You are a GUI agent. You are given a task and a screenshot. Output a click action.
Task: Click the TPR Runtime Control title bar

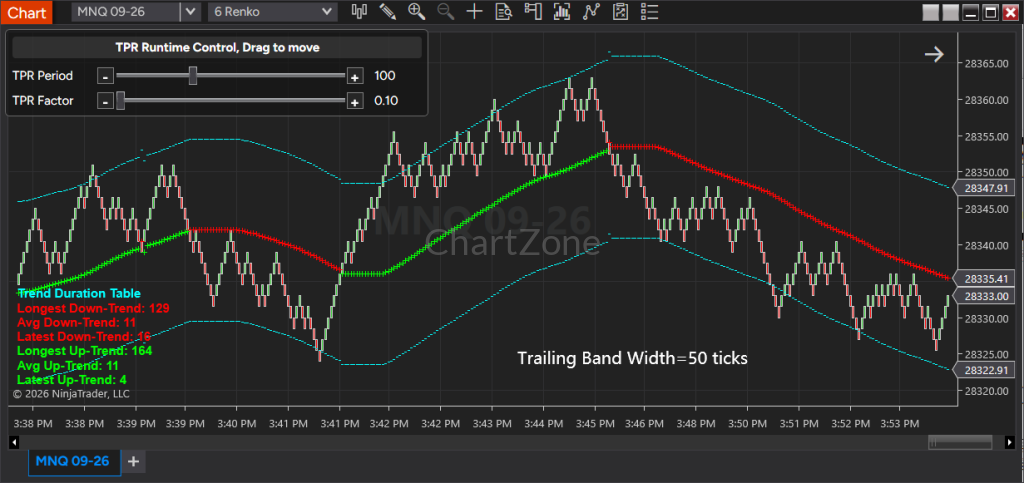point(217,48)
